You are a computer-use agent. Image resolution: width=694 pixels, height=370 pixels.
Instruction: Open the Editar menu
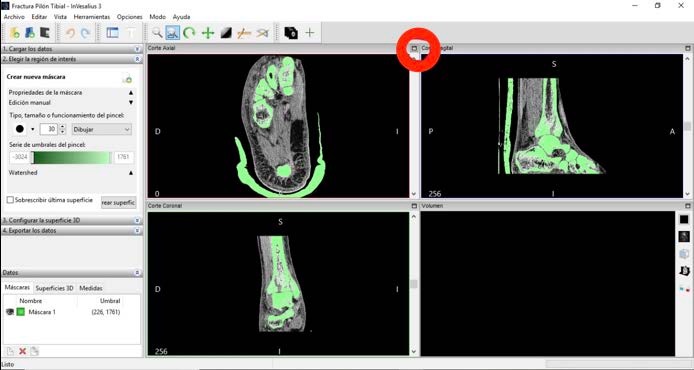tap(39, 17)
